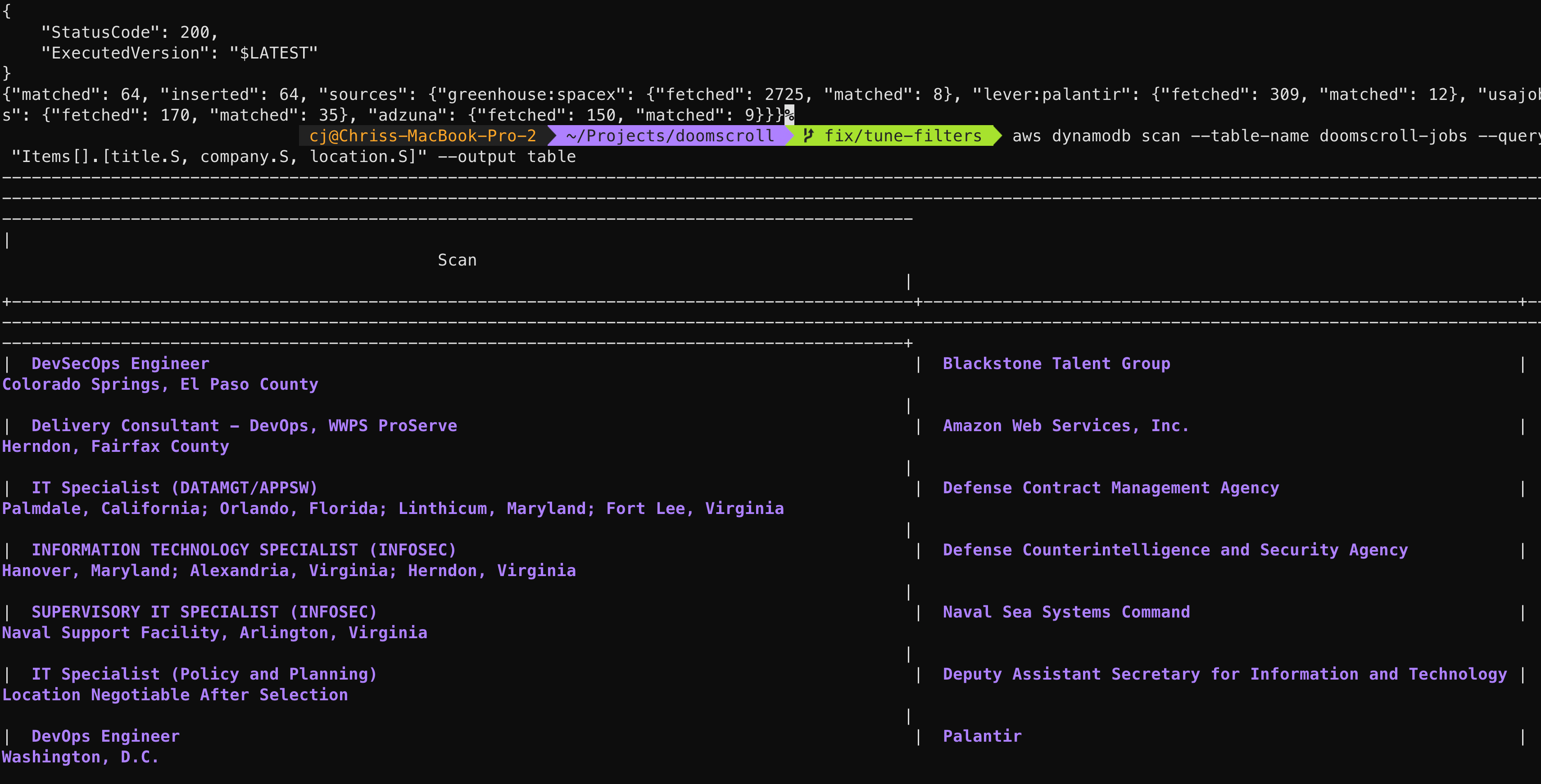Click the highlighted % end-of-output marker

click(x=789, y=115)
